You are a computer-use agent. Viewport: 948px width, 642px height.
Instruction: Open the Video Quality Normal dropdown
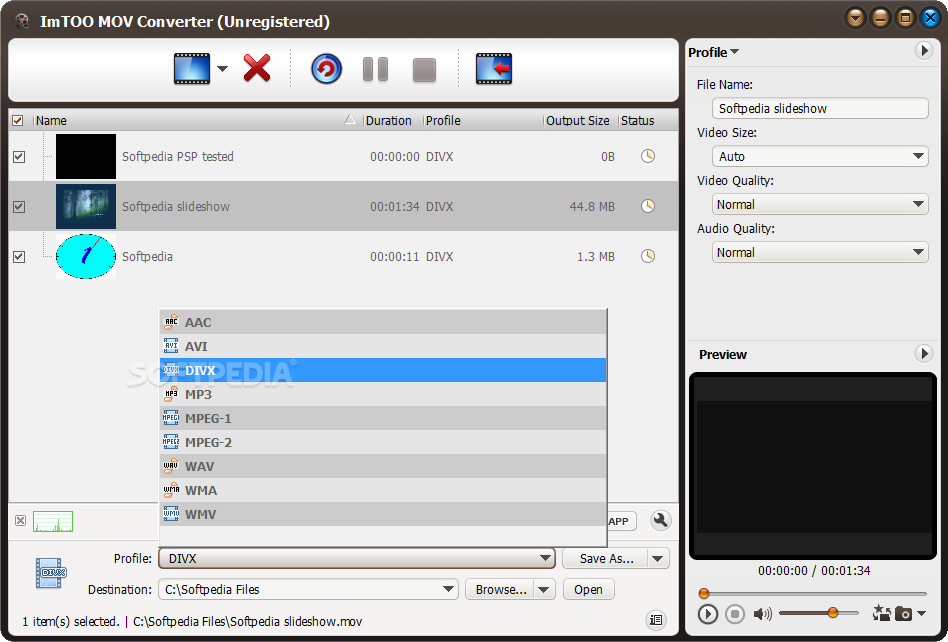click(820, 204)
